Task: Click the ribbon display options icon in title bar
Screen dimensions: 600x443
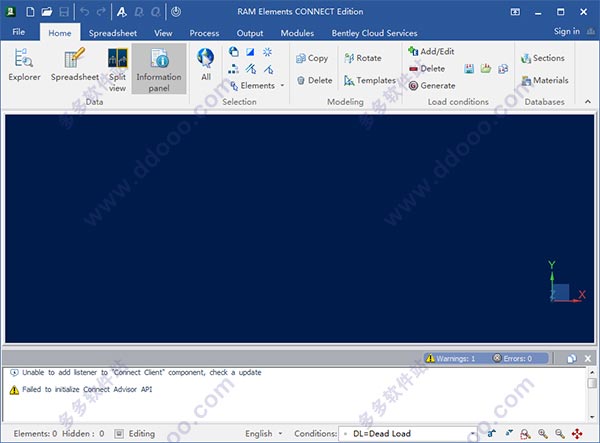Action: pyautogui.click(x=515, y=12)
